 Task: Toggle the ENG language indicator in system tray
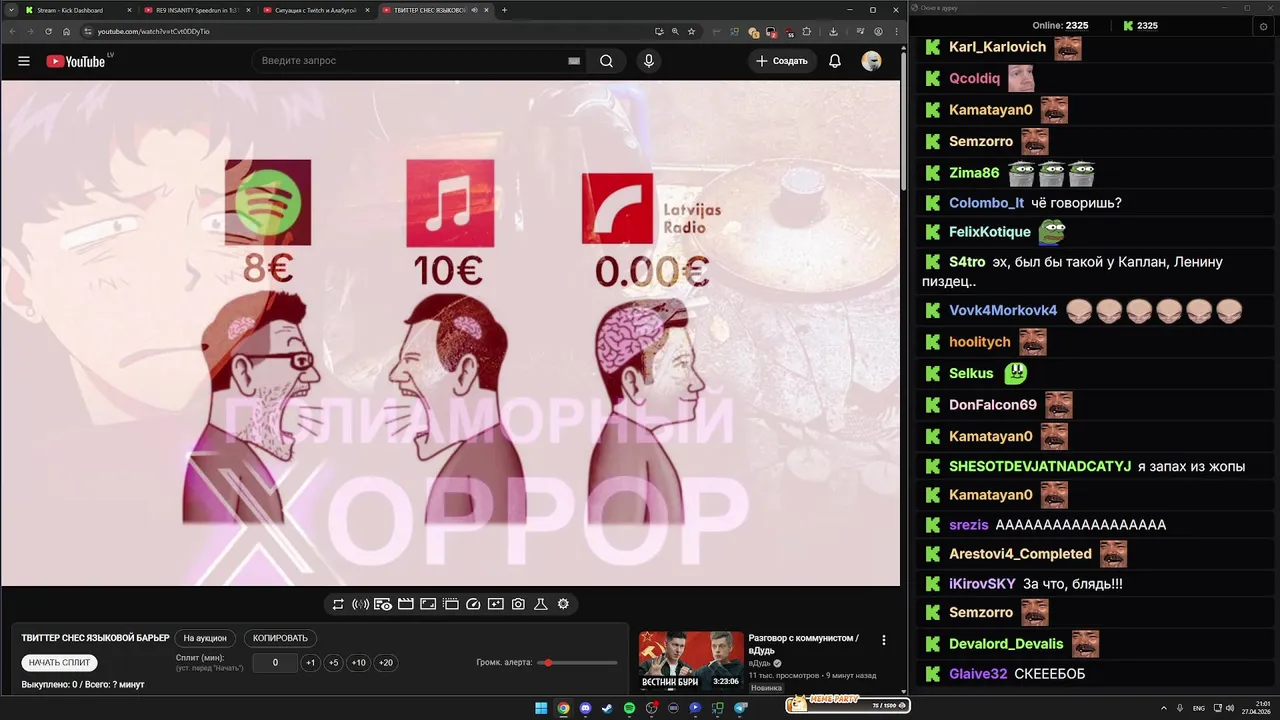point(1199,708)
